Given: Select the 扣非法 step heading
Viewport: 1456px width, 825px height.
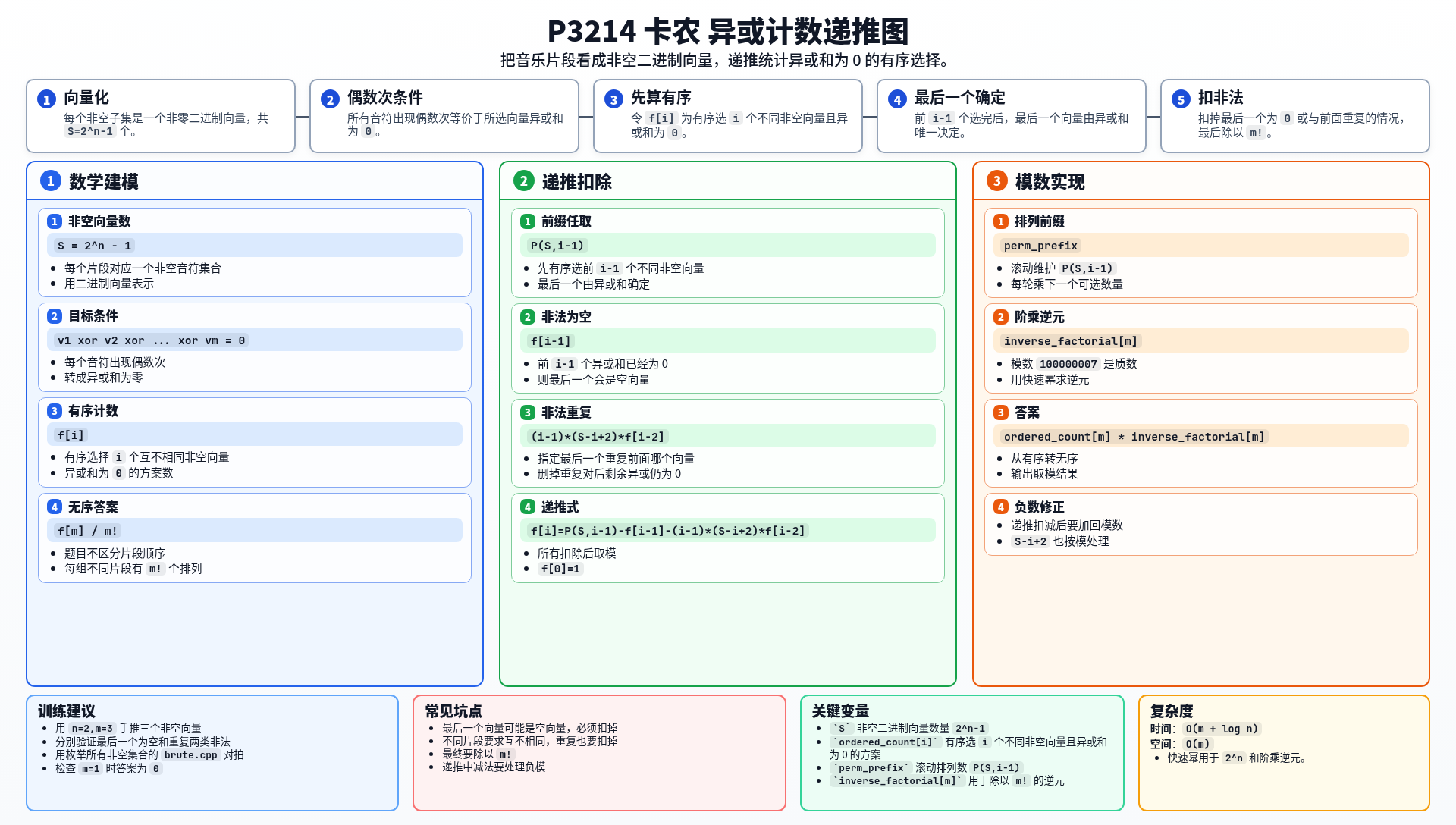Looking at the screenshot, I should point(1221,98).
